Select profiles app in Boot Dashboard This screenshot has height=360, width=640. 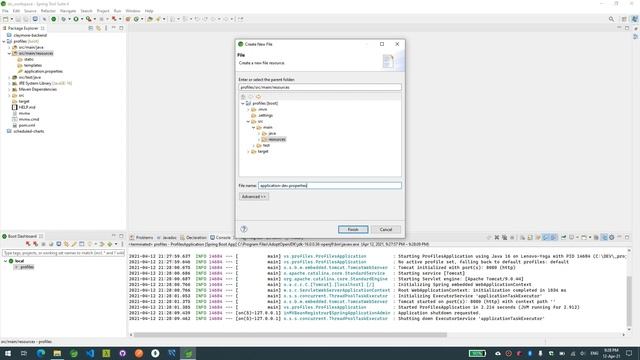tap(27, 267)
